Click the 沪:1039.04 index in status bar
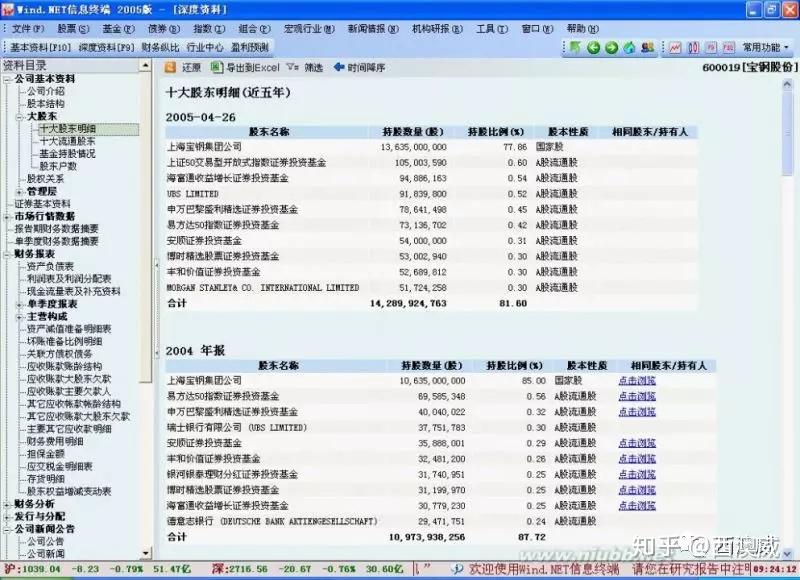The image size is (800, 580). 32,568
